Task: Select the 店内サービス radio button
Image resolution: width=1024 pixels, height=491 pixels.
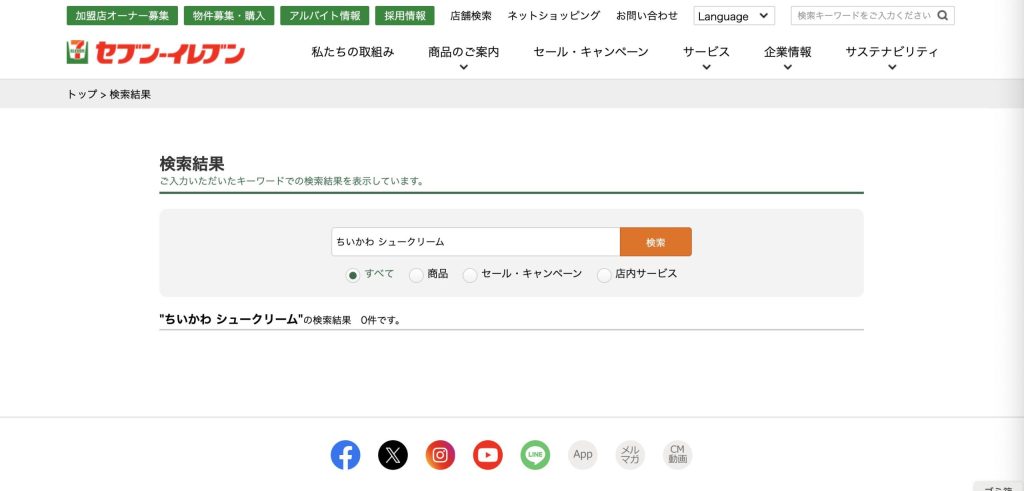Action: (604, 275)
